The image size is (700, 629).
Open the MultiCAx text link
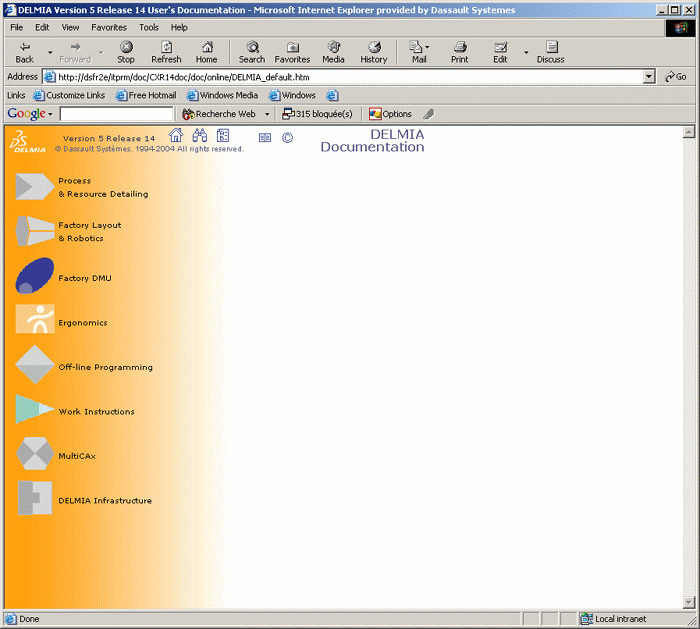coord(77,456)
